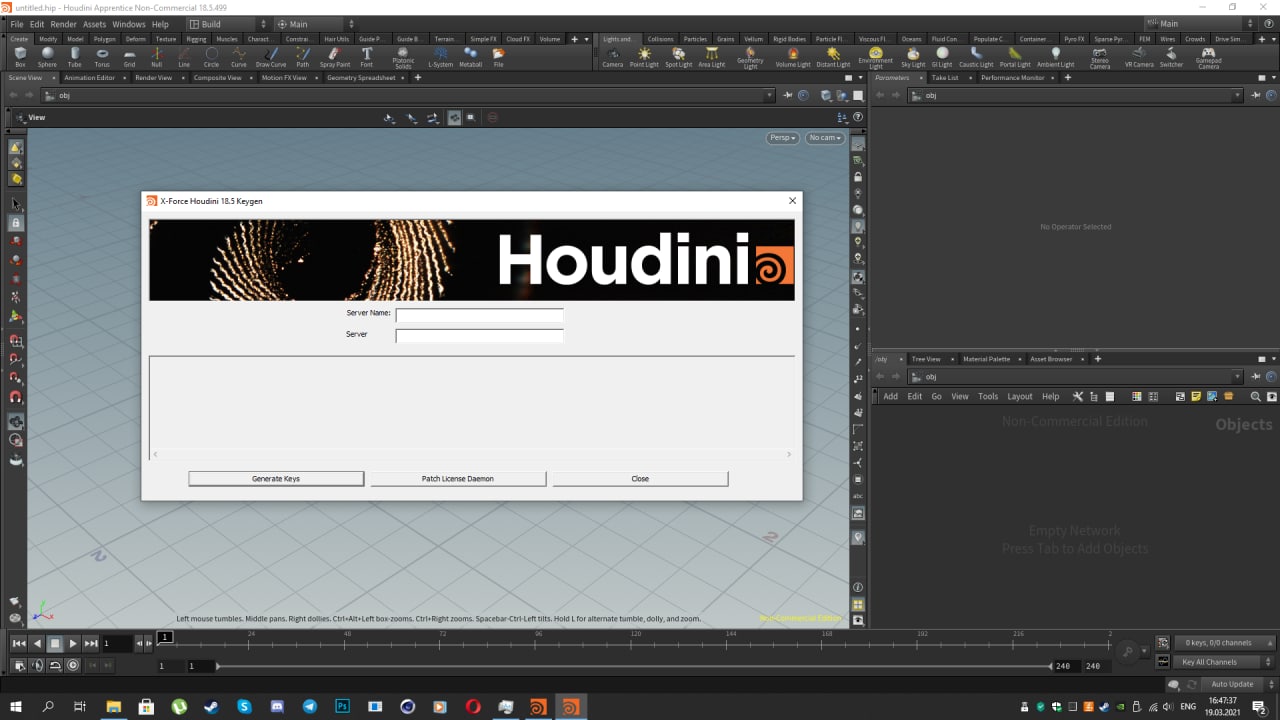Image resolution: width=1280 pixels, height=720 pixels.
Task: Add a Spot Light
Action: tap(678, 57)
